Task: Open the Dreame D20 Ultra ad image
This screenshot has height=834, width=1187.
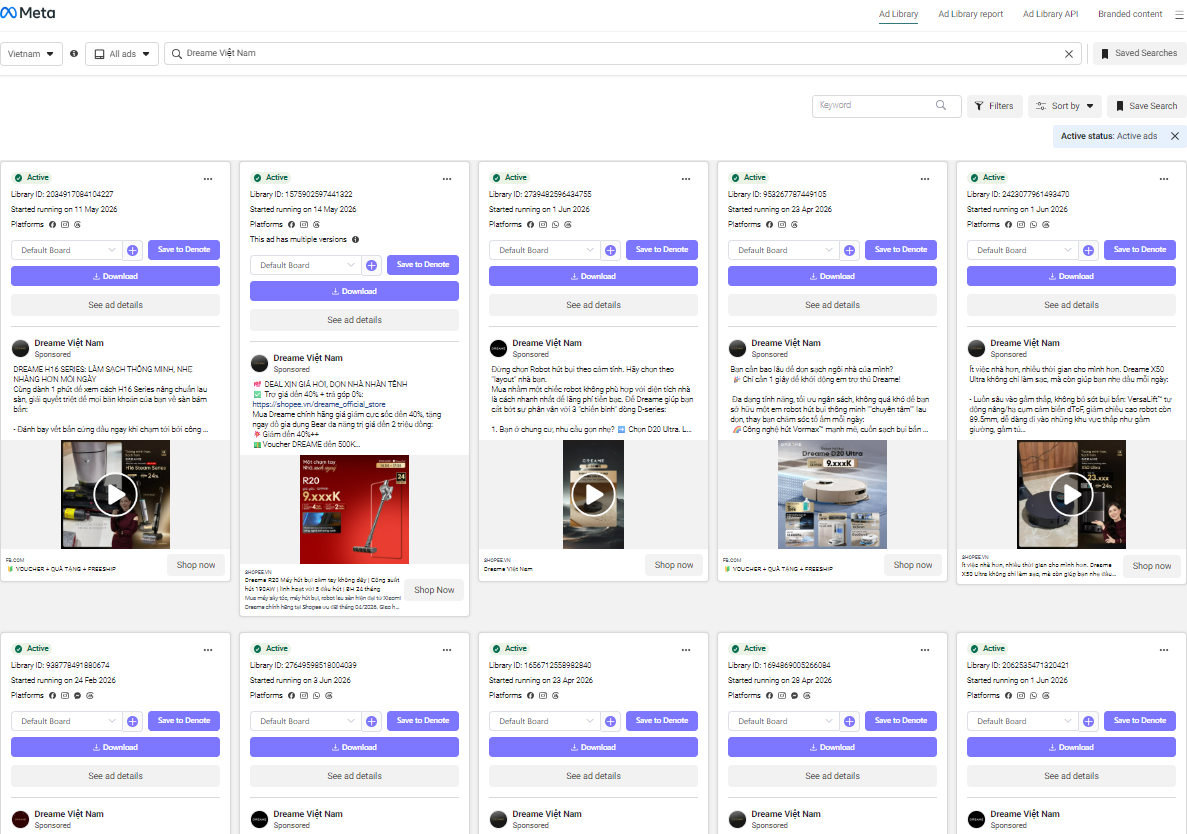Action: pos(832,494)
